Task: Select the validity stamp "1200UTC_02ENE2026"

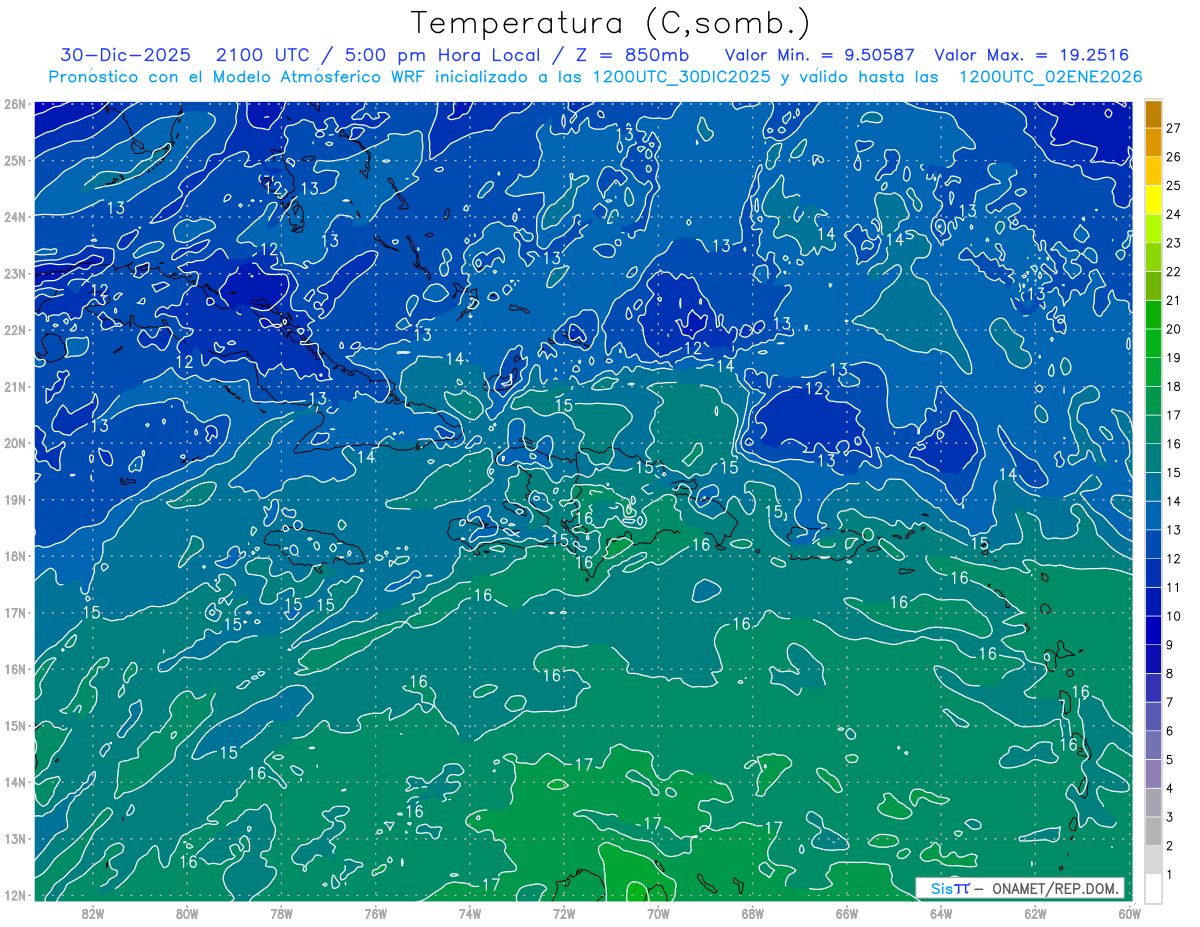Action: [1050, 77]
